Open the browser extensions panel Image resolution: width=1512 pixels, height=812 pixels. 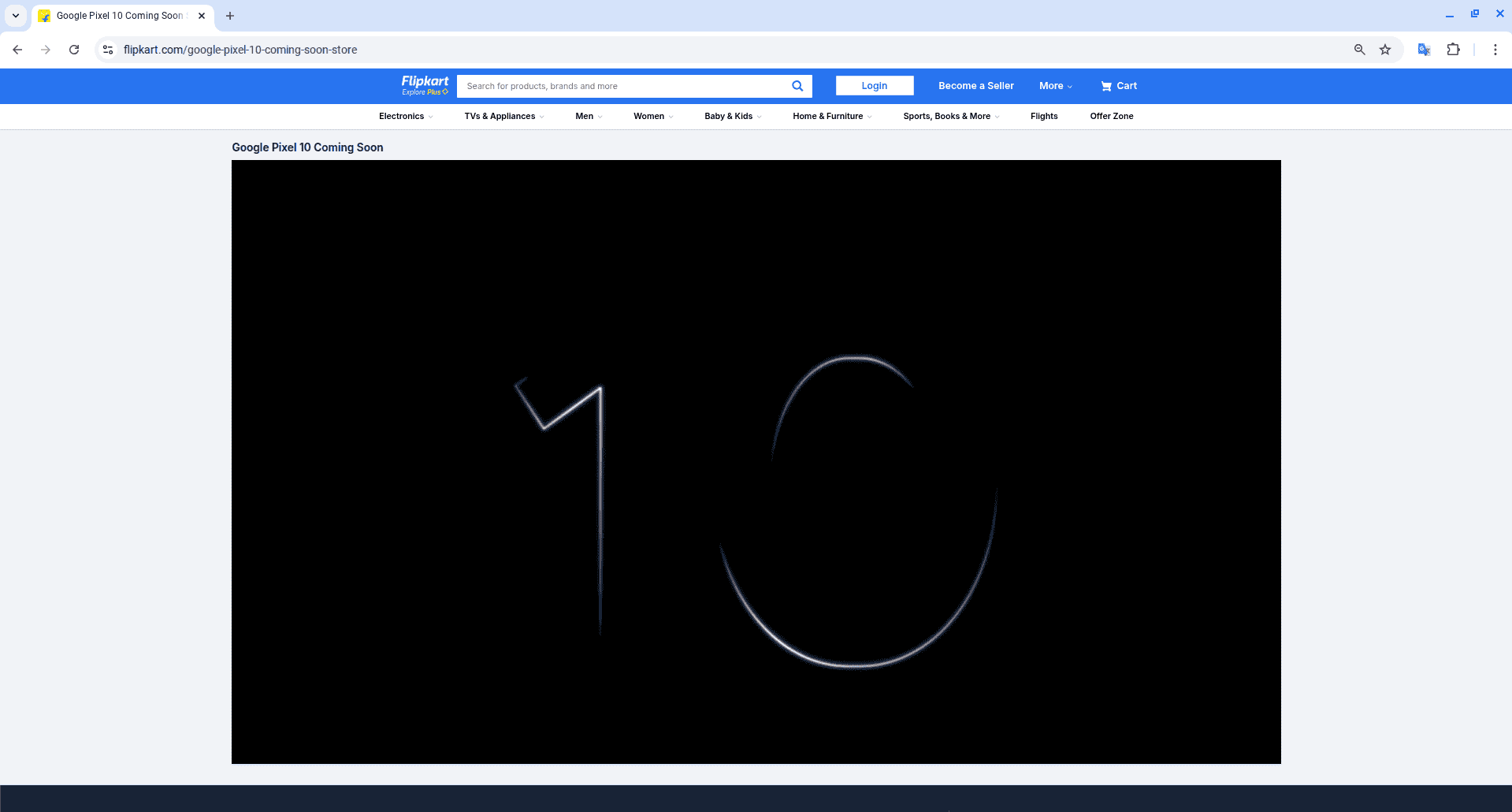1453,49
